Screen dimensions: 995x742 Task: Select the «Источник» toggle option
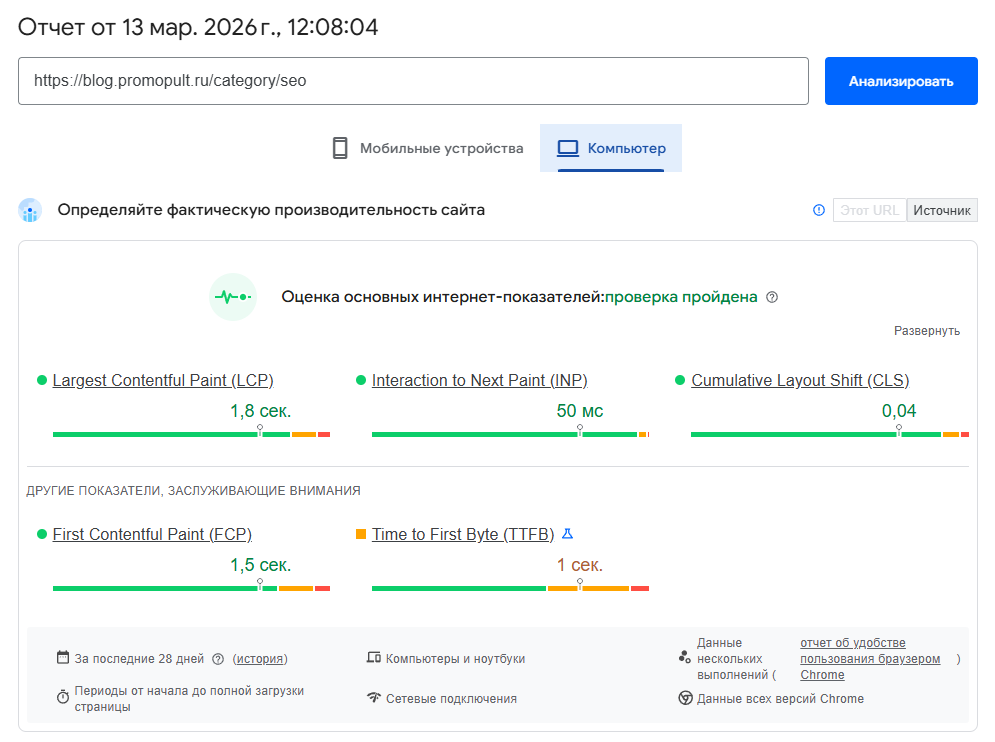(940, 210)
